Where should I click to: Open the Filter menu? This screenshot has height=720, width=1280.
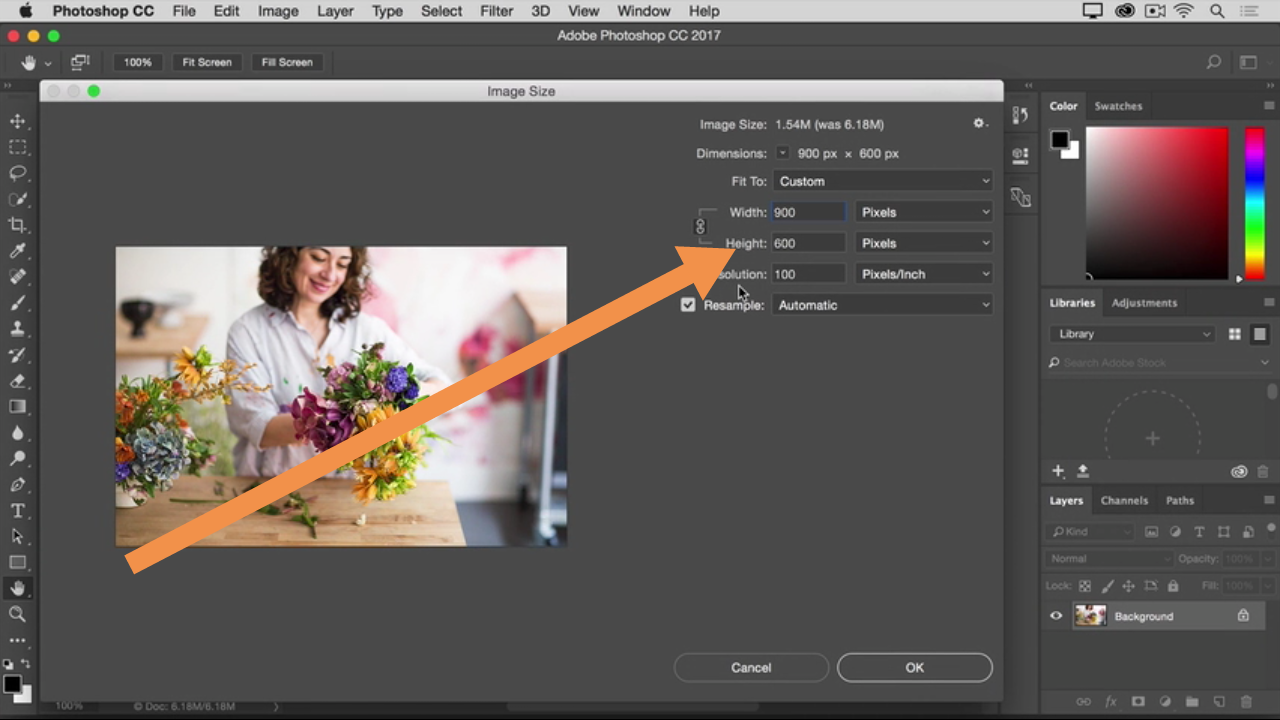pyautogui.click(x=496, y=11)
